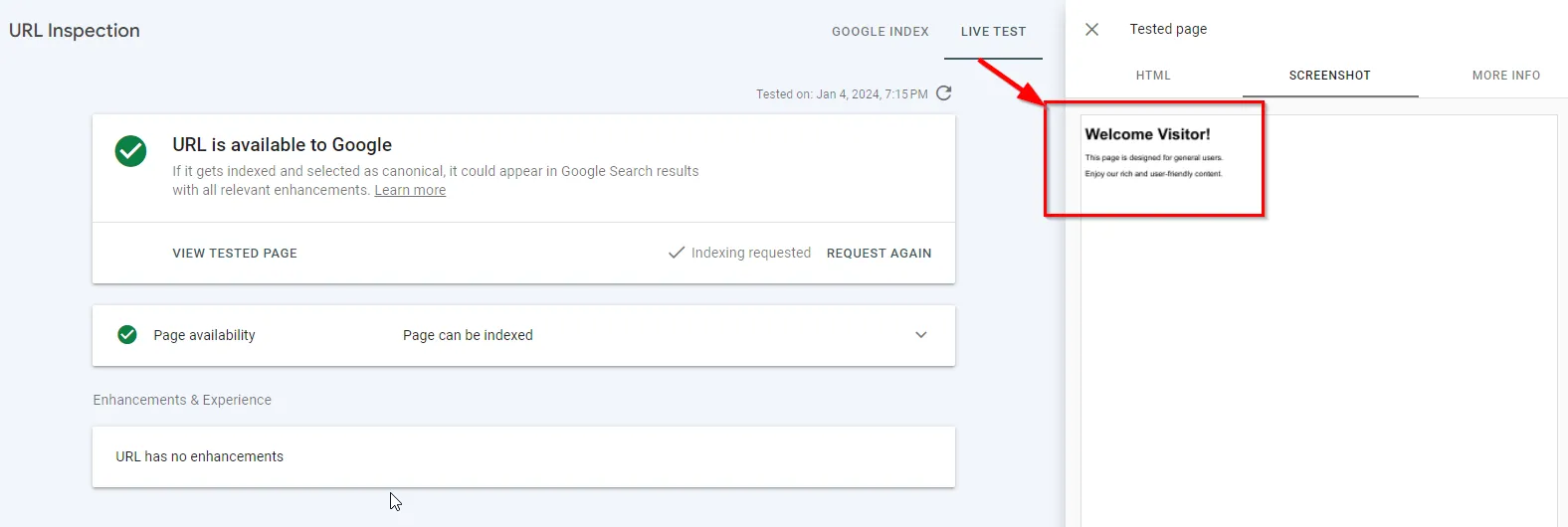Open the HTML tab
Screen dimensions: 1568x527
pos(1153,76)
